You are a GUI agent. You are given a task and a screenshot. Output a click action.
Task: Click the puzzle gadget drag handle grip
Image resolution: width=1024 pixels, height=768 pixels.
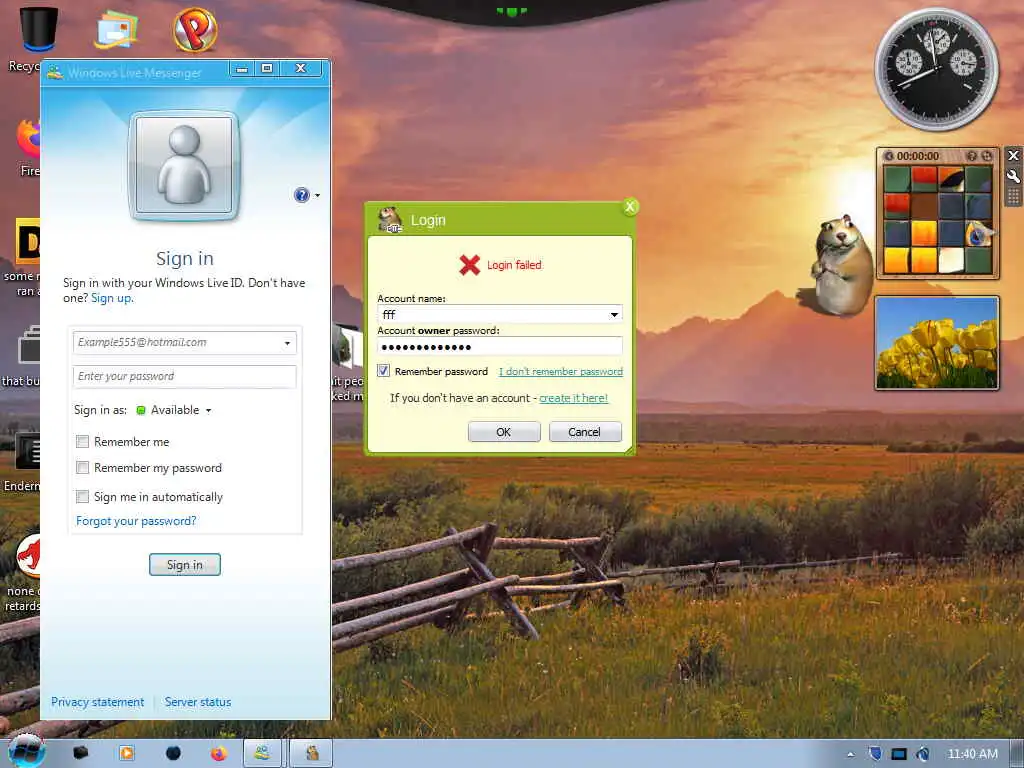[x=1013, y=197]
